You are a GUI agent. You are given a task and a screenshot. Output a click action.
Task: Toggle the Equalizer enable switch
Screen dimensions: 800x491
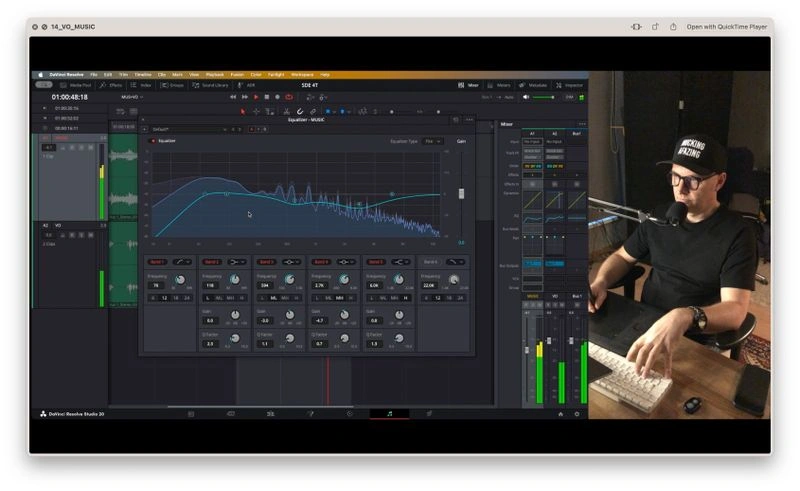pyautogui.click(x=152, y=141)
